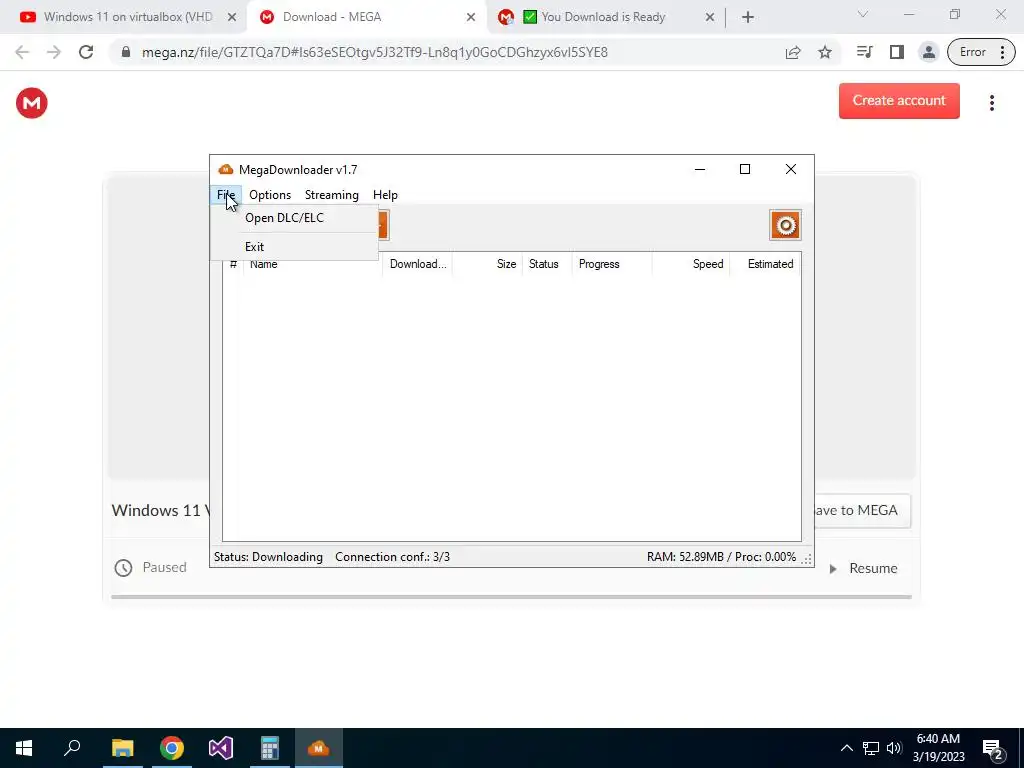Click the Download... column header
The width and height of the screenshot is (1024, 768).
click(x=418, y=264)
